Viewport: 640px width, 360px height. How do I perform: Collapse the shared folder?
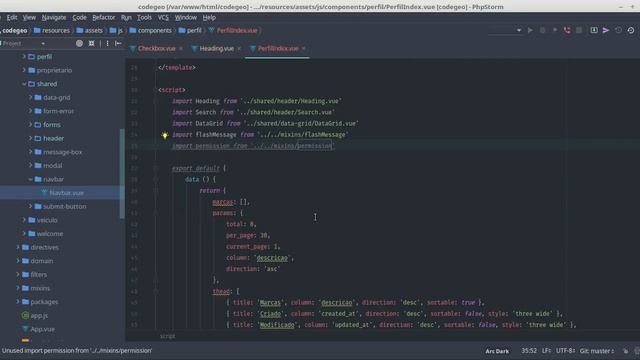[x=24, y=84]
